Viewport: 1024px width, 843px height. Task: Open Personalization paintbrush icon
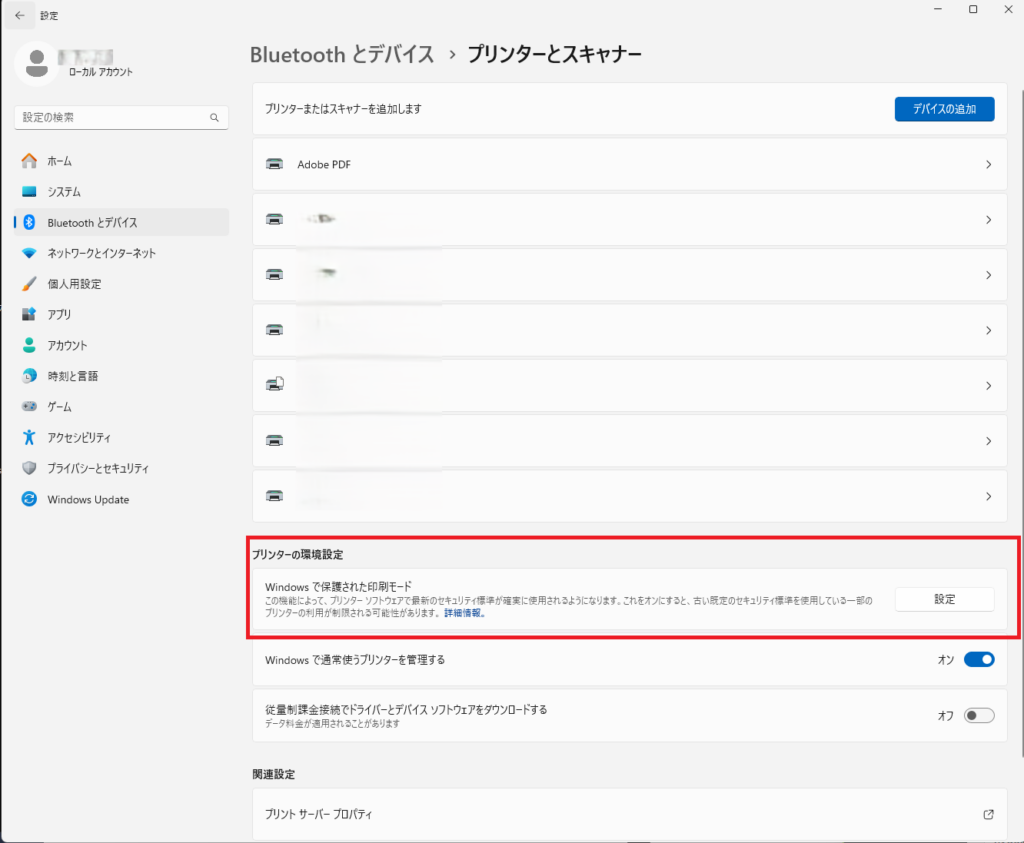point(29,284)
